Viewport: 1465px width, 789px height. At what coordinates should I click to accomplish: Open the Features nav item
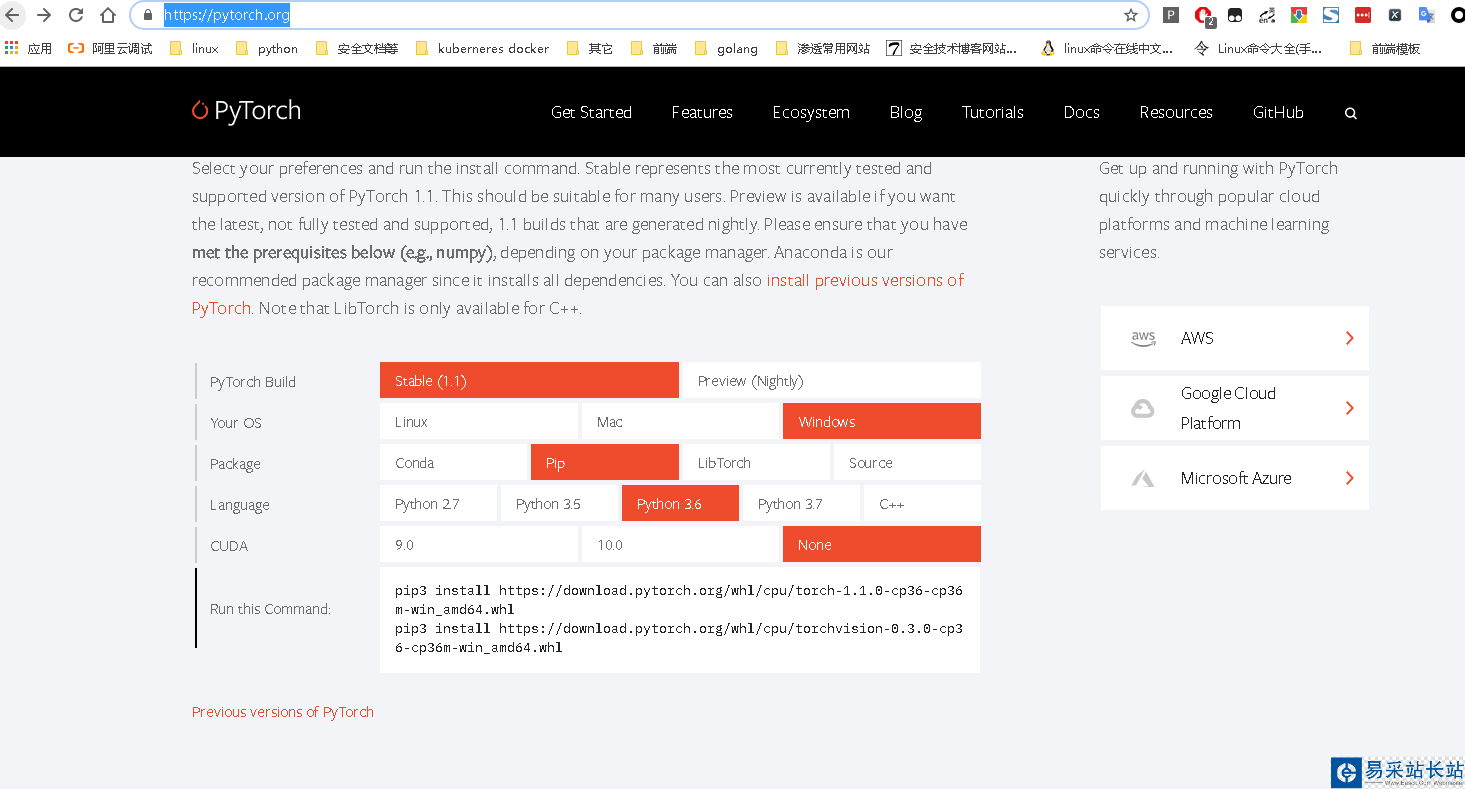tap(702, 112)
